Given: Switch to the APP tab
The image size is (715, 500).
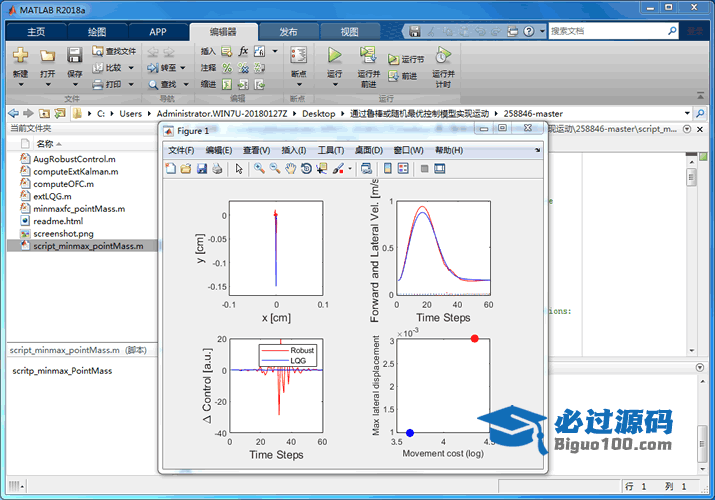Looking at the screenshot, I should pyautogui.click(x=158, y=31).
